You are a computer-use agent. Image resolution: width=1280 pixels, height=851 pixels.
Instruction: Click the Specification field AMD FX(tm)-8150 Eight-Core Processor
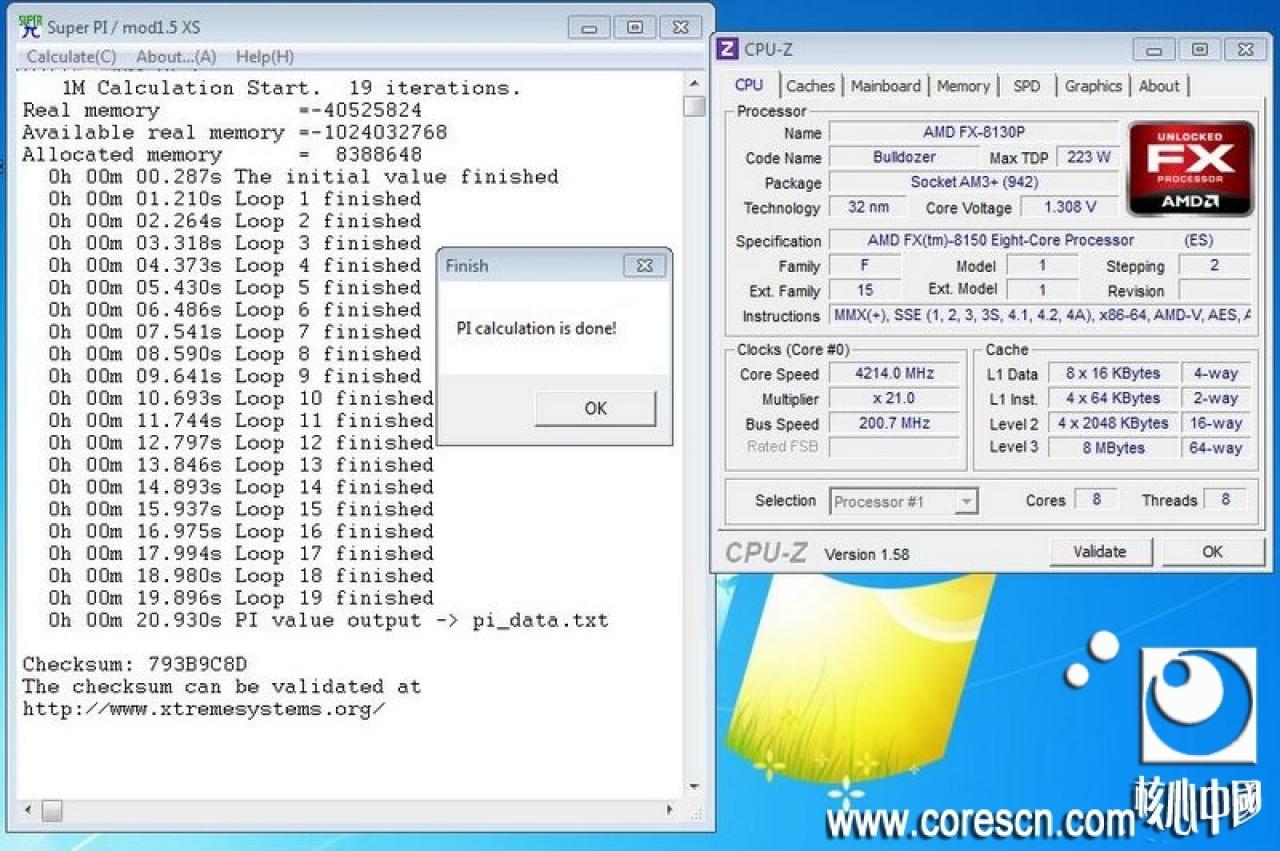click(x=1040, y=240)
